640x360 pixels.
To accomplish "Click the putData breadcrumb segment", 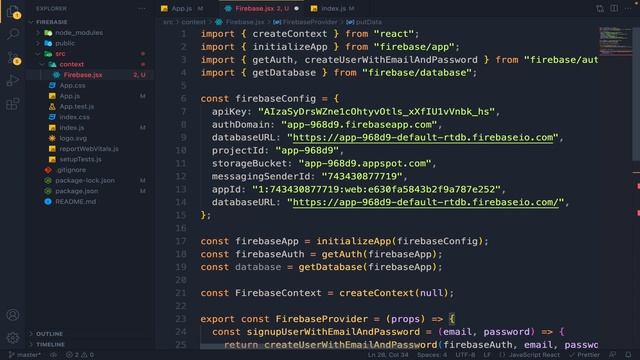I will (x=364, y=22).
